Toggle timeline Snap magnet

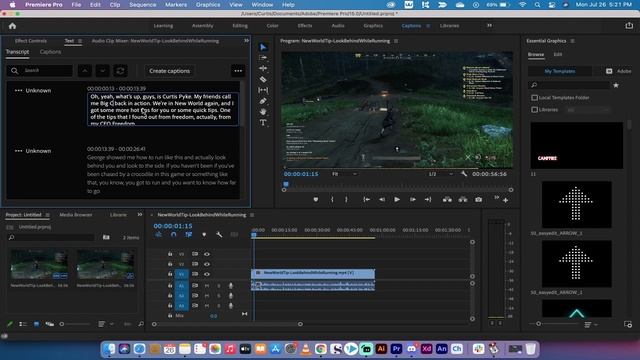(173, 235)
